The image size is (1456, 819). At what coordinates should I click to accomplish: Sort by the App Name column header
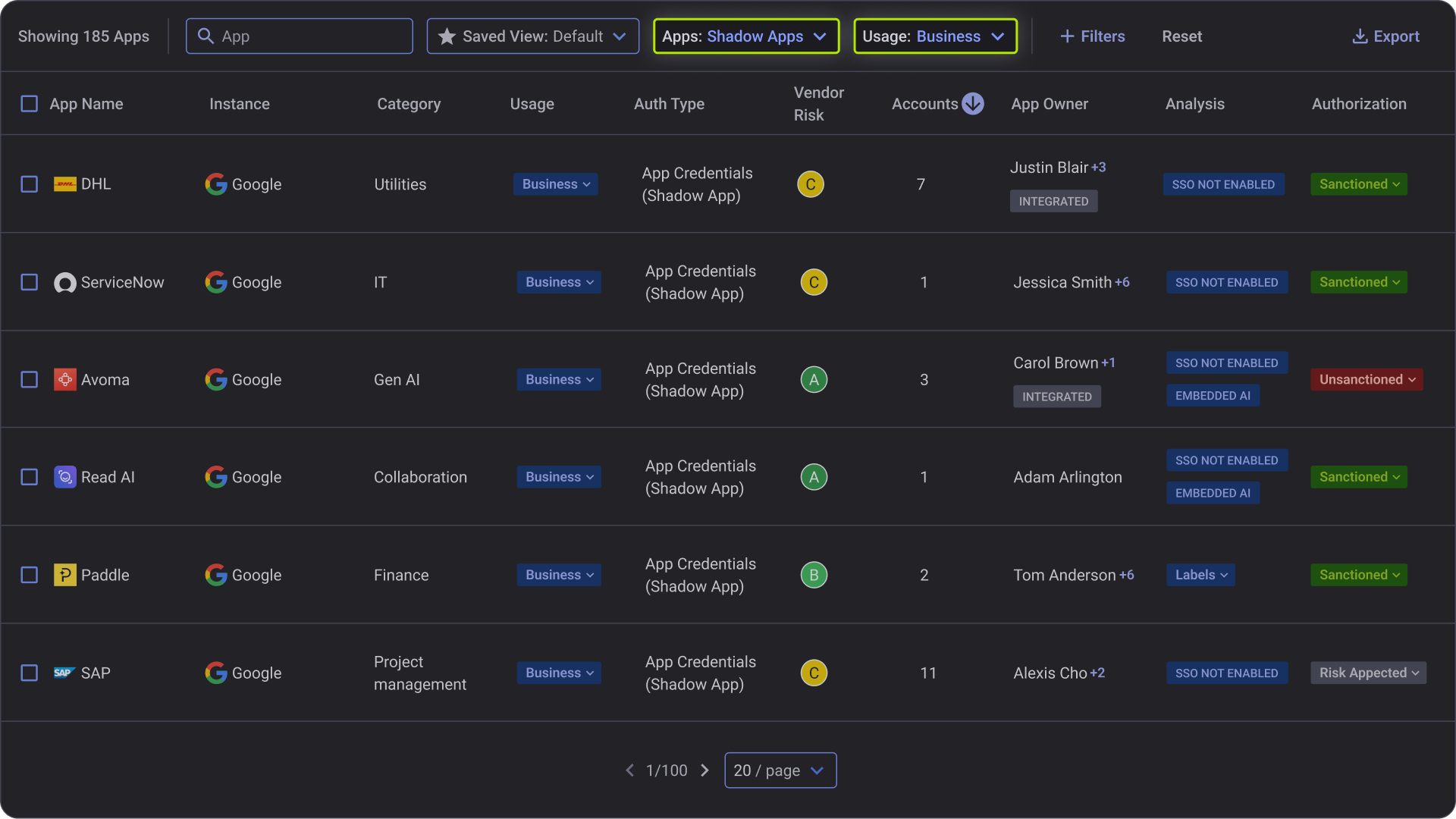click(x=86, y=104)
